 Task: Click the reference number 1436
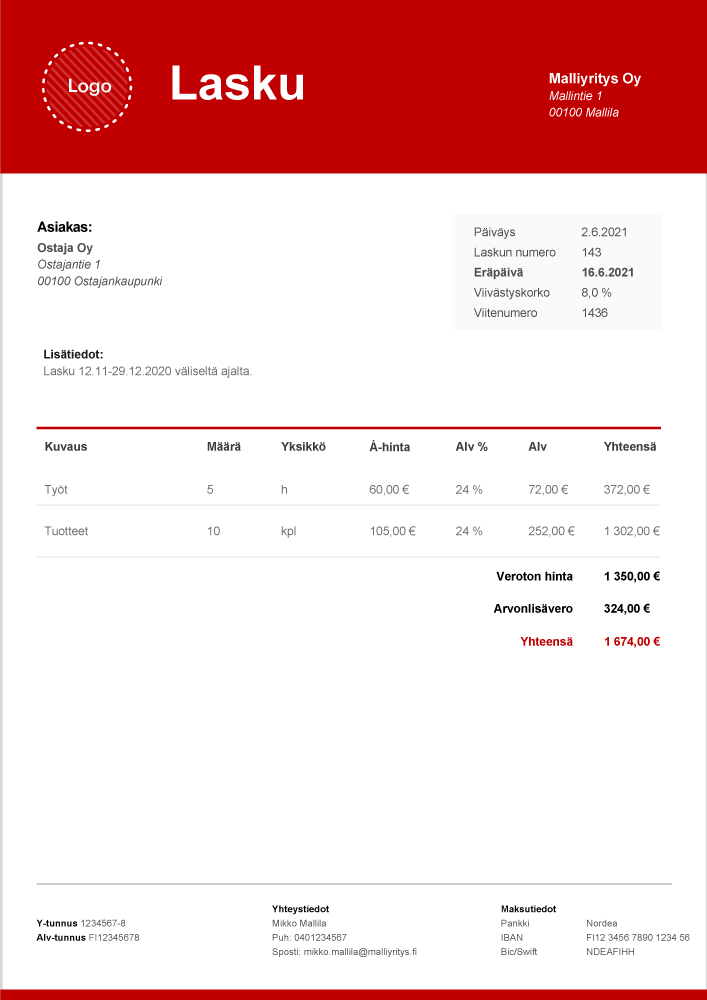[x=594, y=313]
